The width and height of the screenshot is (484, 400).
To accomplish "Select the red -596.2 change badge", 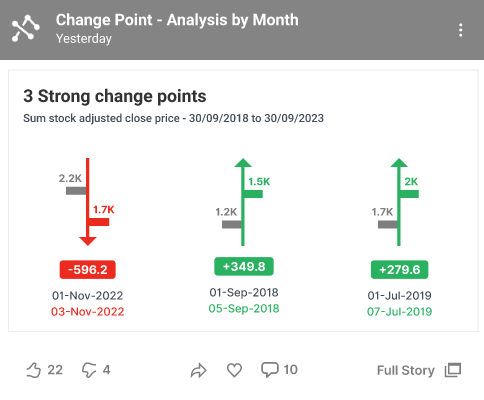I will point(88,269).
